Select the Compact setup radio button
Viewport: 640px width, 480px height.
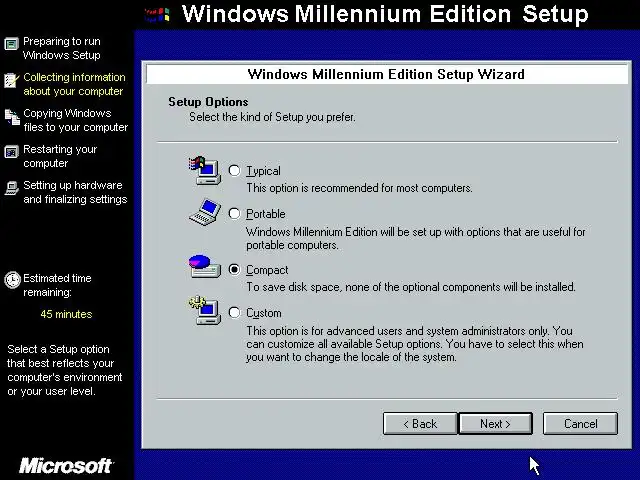[x=234, y=269]
